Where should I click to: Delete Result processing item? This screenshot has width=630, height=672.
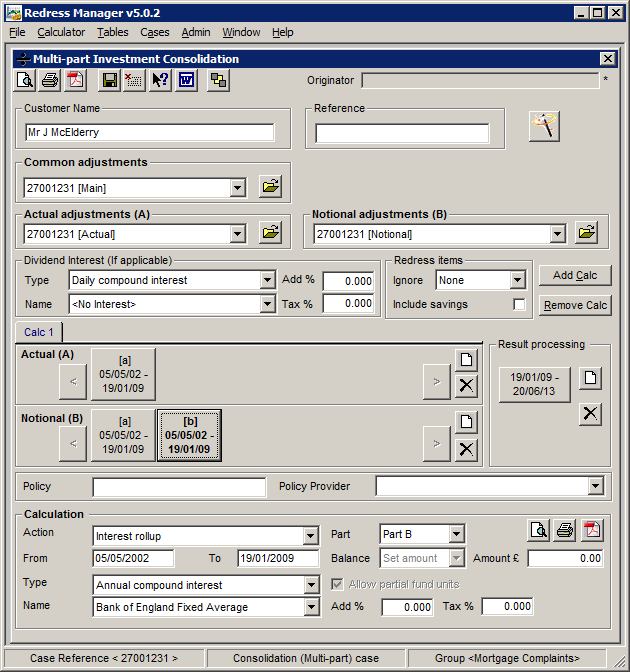591,414
